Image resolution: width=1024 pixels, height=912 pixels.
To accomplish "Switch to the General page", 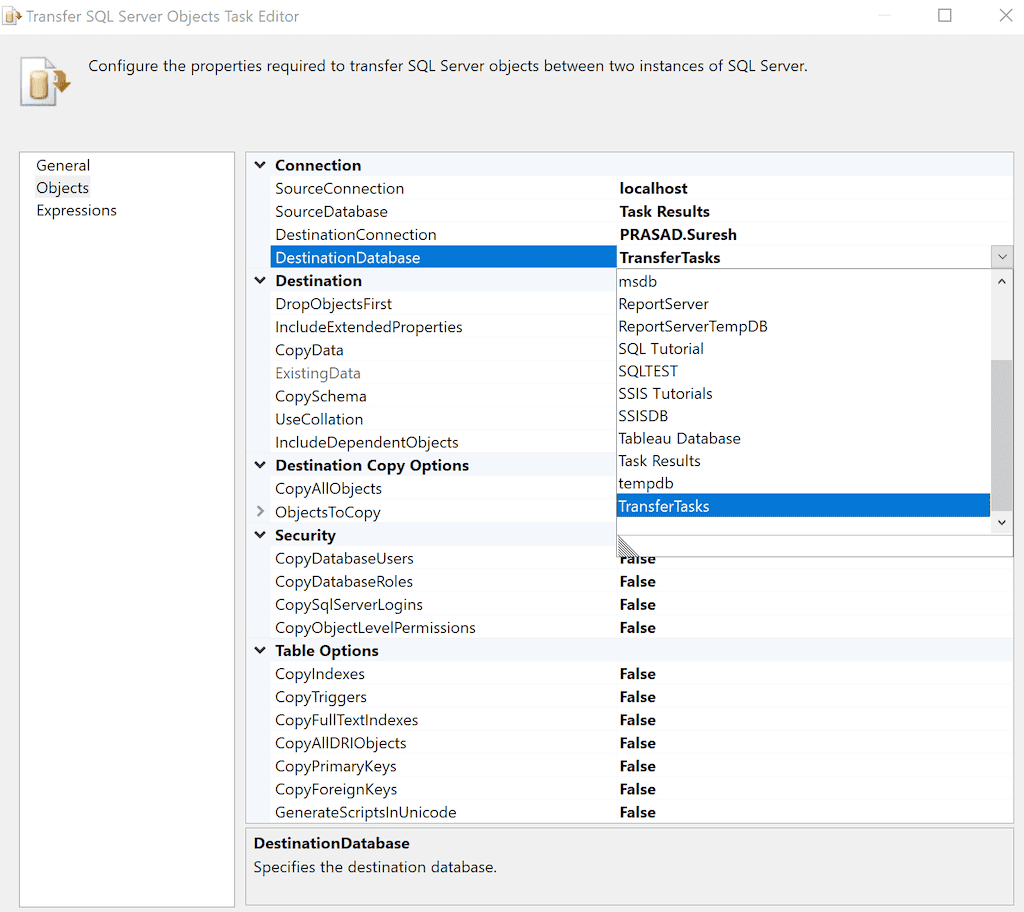I will 63,165.
